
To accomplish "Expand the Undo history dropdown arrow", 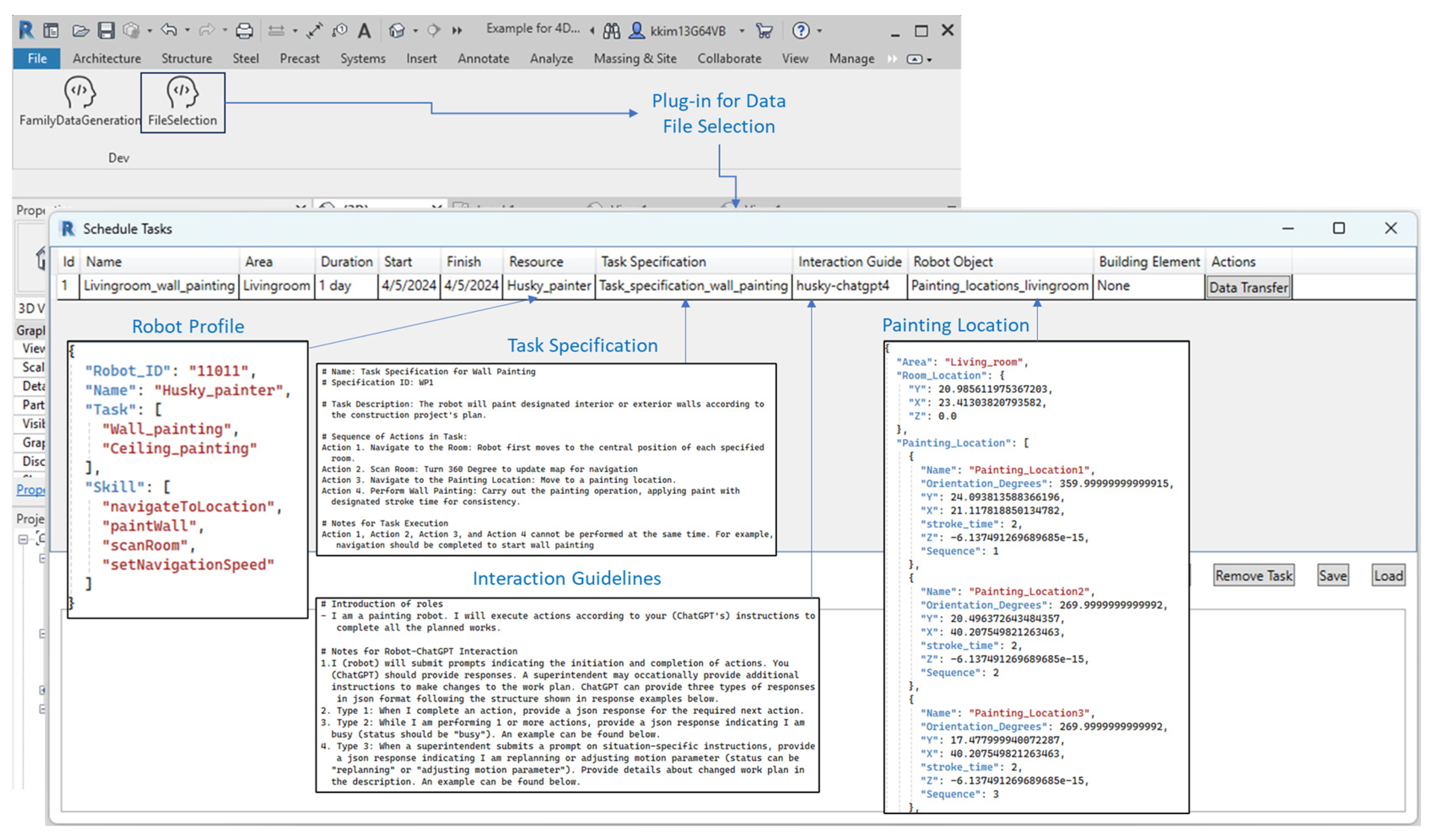I will (187, 30).
